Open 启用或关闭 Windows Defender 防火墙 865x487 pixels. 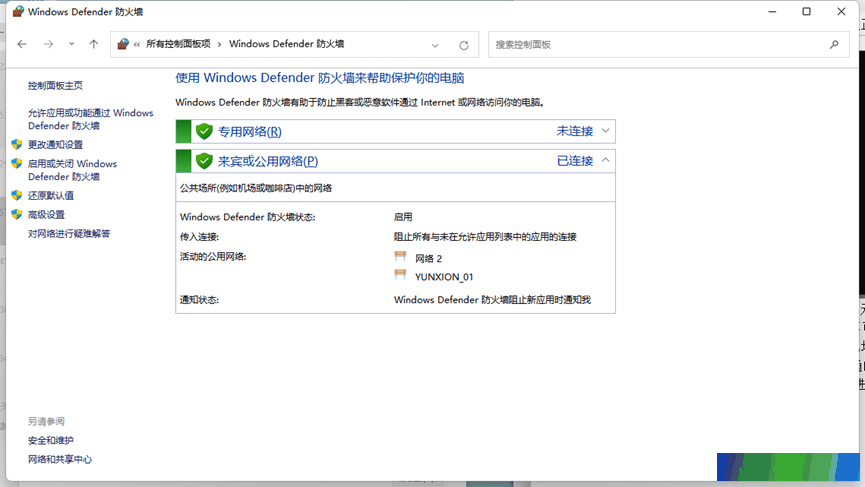72,170
